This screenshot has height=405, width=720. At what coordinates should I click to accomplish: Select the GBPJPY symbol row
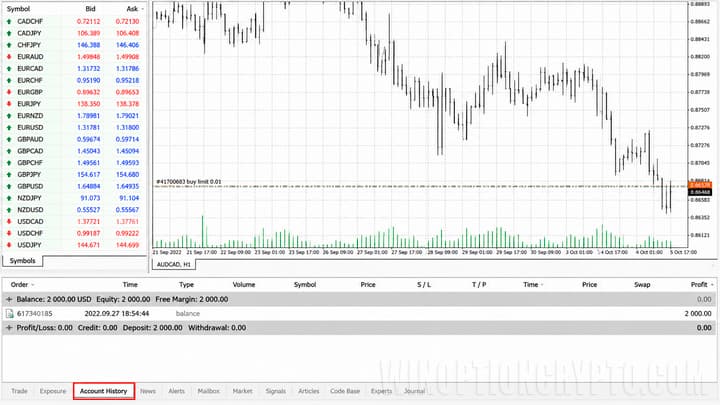point(73,174)
